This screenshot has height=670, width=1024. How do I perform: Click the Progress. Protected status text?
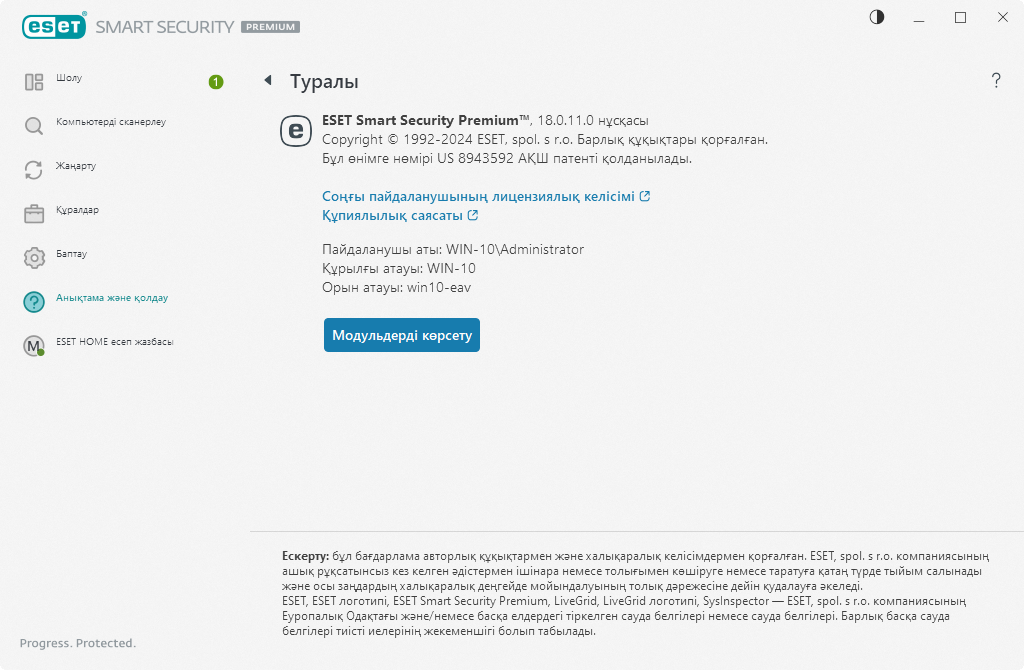click(79, 643)
